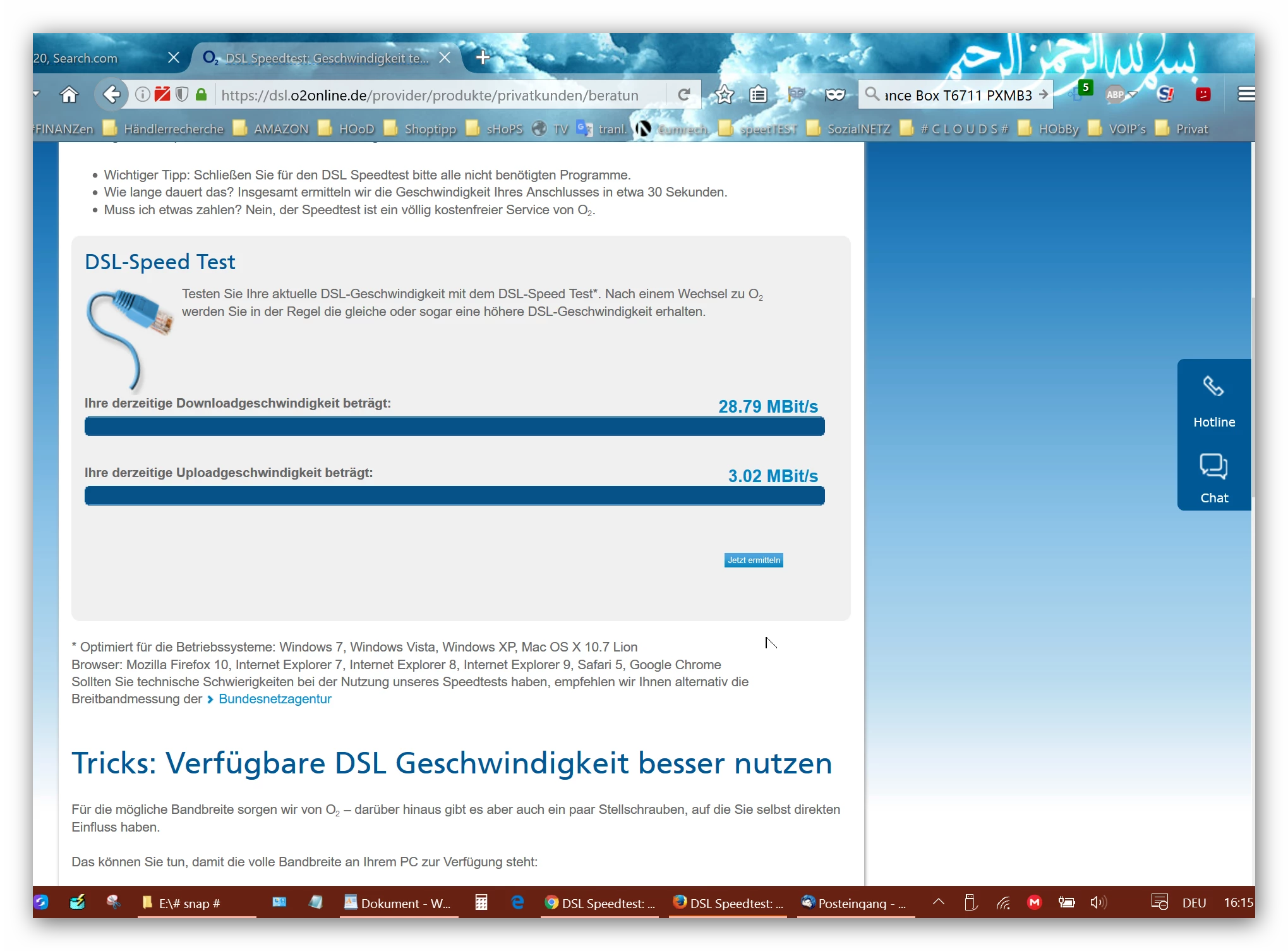Go back to the previous page
1288x951 pixels.
pos(111,95)
